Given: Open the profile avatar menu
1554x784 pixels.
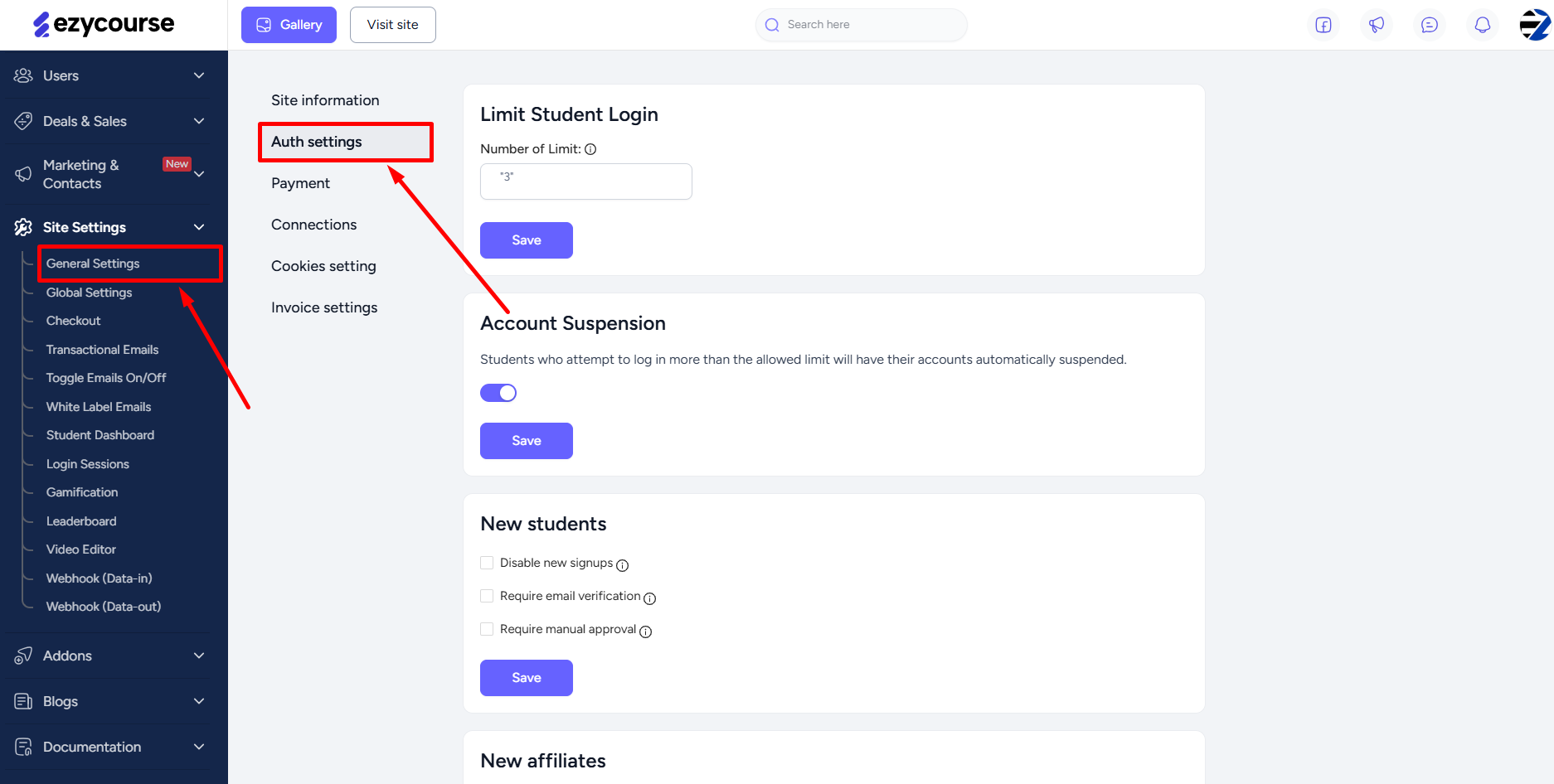Looking at the screenshot, I should [x=1535, y=25].
